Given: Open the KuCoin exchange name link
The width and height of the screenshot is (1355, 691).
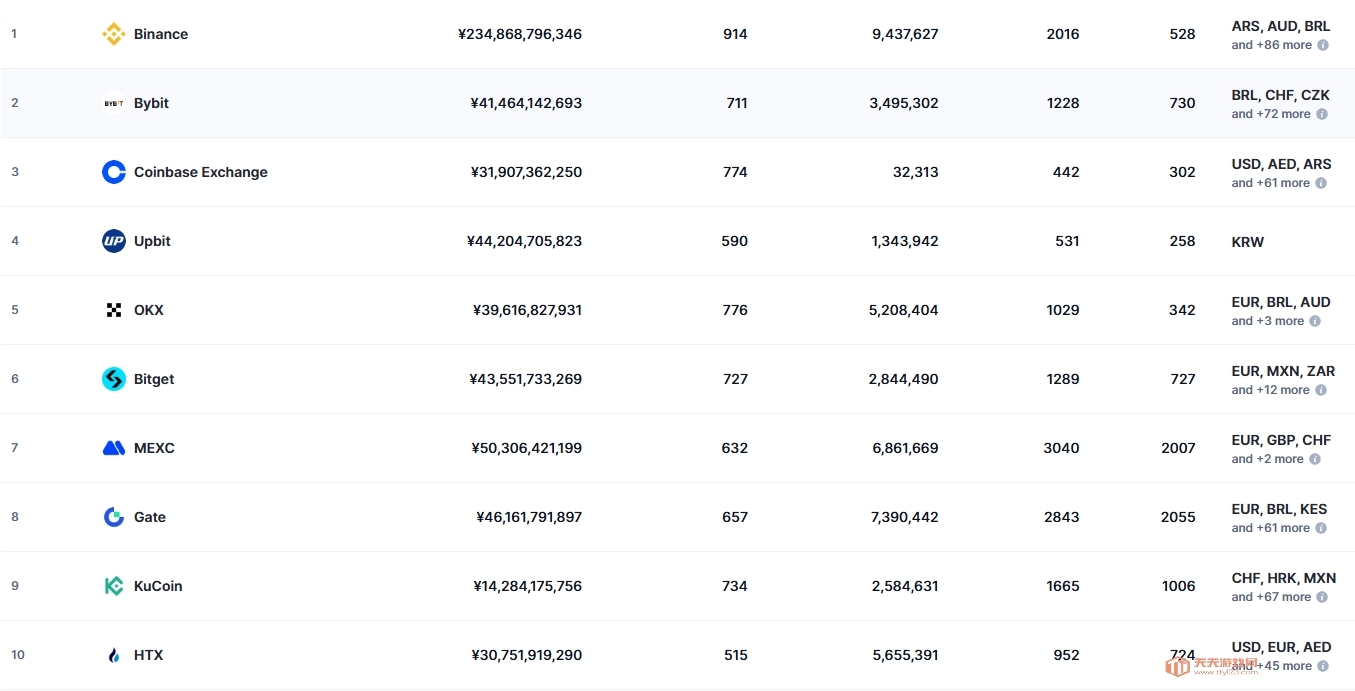Looking at the screenshot, I should click(158, 586).
